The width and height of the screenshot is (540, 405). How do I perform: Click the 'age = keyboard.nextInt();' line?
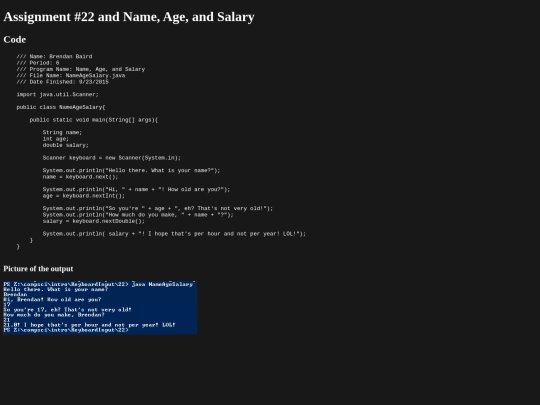coord(84,196)
